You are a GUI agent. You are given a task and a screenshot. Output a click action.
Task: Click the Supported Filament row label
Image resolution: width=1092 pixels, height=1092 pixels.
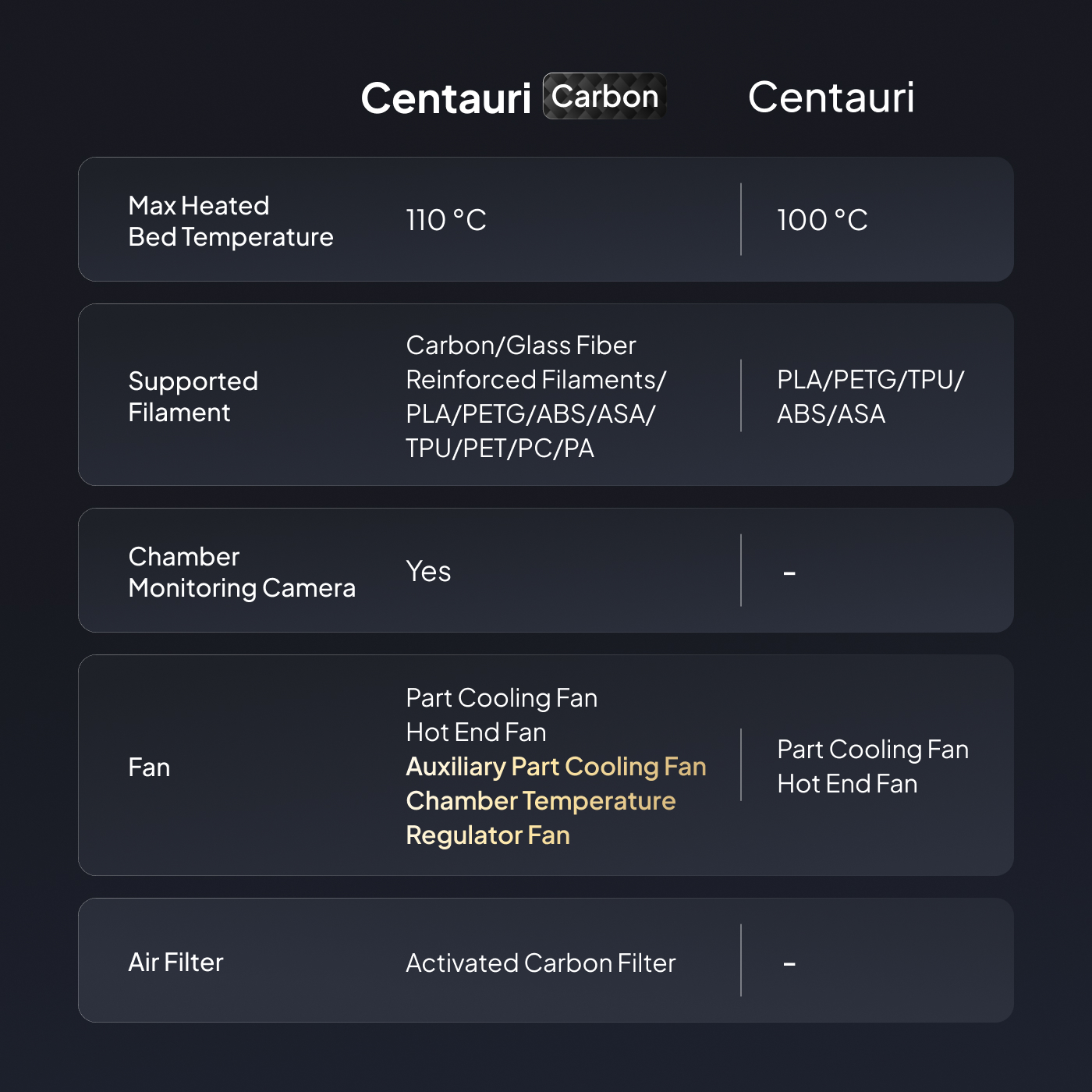(x=193, y=396)
